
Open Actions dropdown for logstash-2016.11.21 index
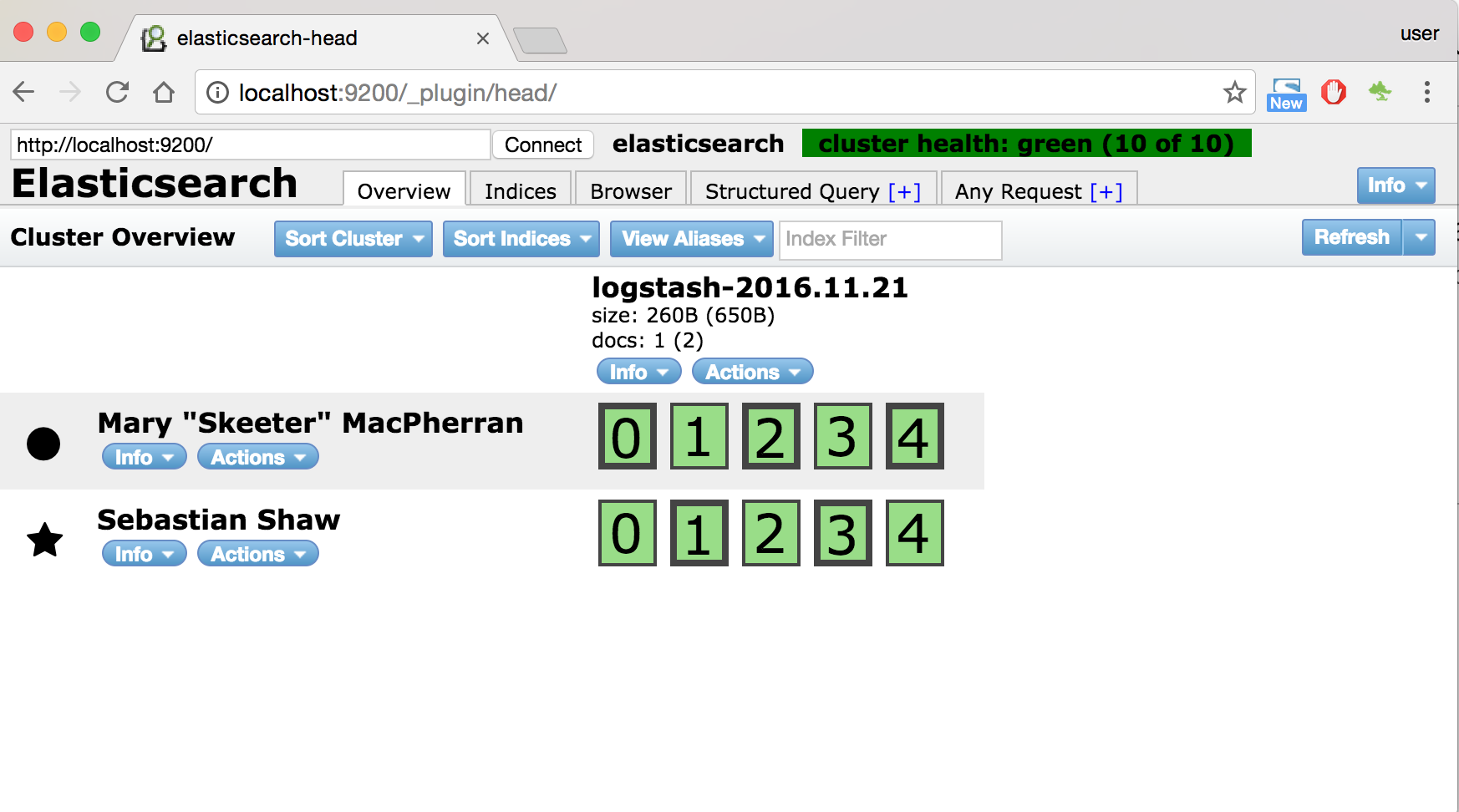(x=753, y=372)
